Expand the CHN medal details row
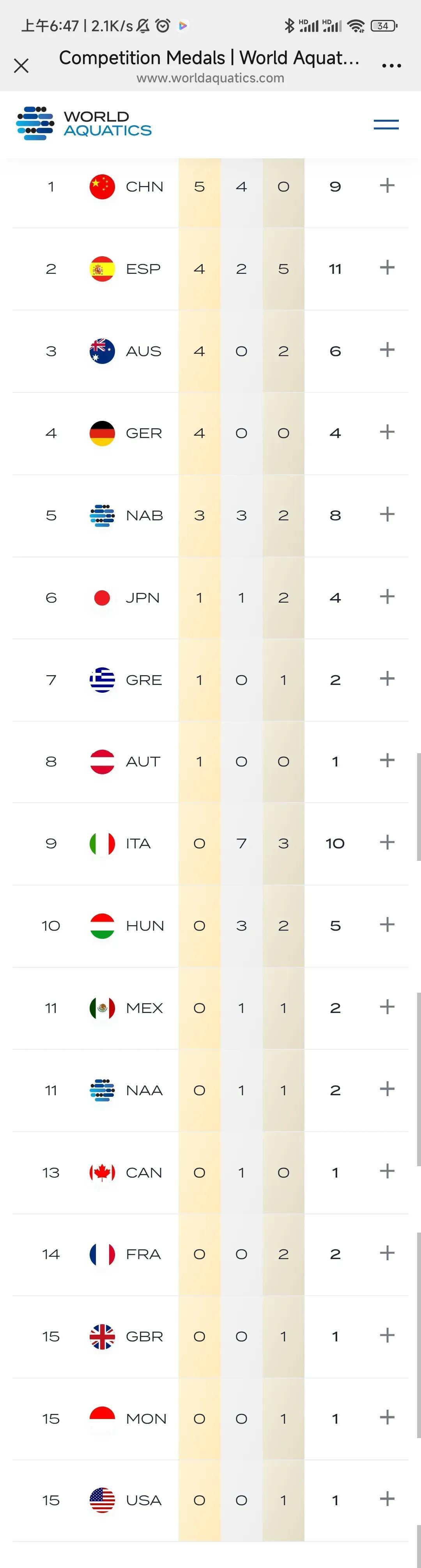The image size is (421, 1568). tap(387, 186)
